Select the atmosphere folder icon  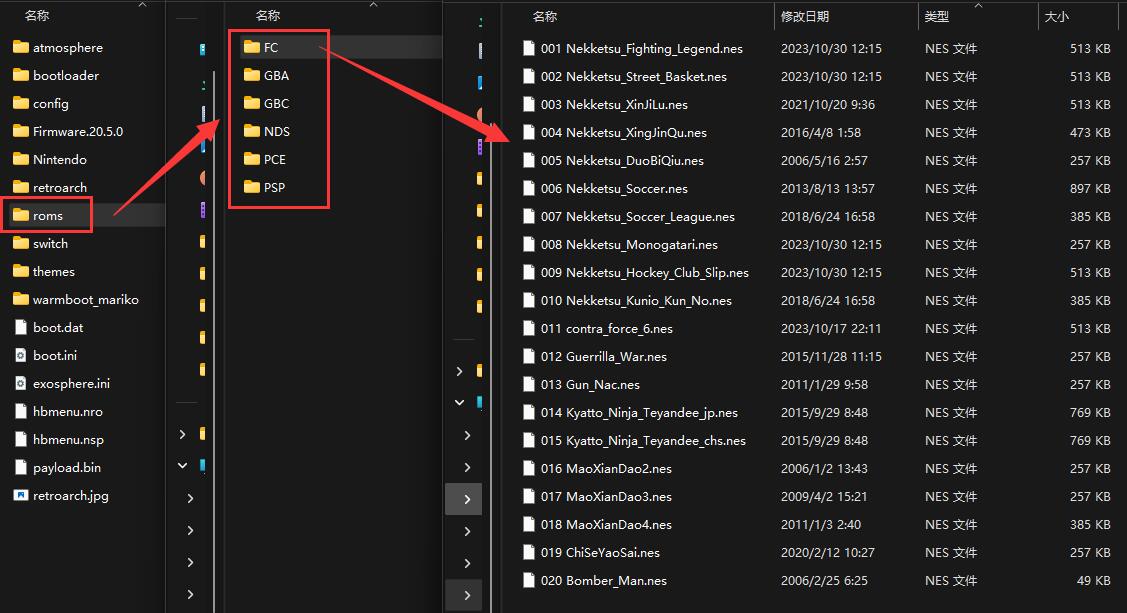[21, 47]
